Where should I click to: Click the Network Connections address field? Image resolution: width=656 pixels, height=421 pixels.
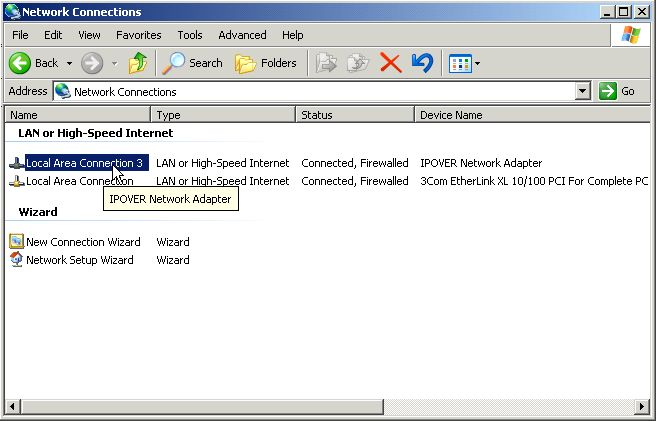pyautogui.click(x=320, y=91)
